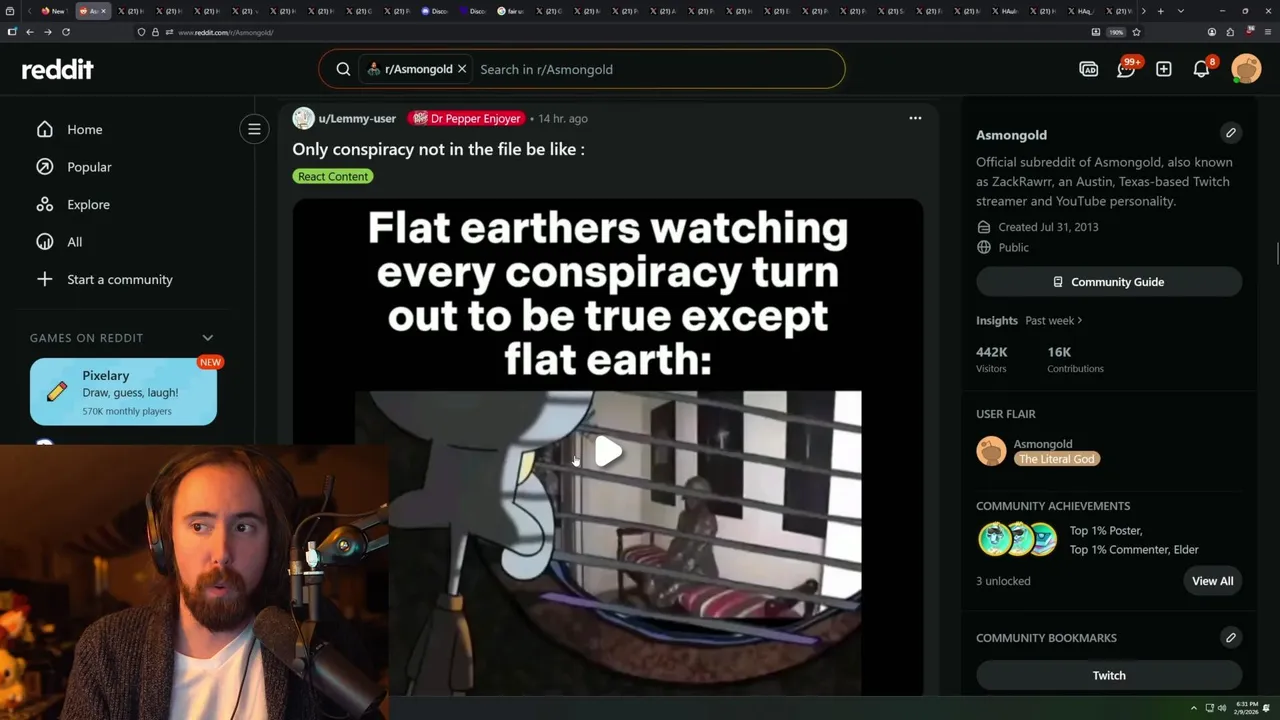This screenshot has height=720, width=1280.
Task: Go forward in browser history
Action: tap(48, 32)
